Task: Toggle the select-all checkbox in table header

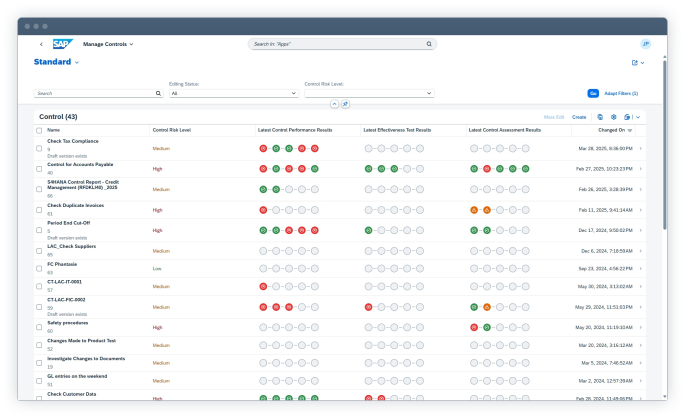Action: click(39, 130)
